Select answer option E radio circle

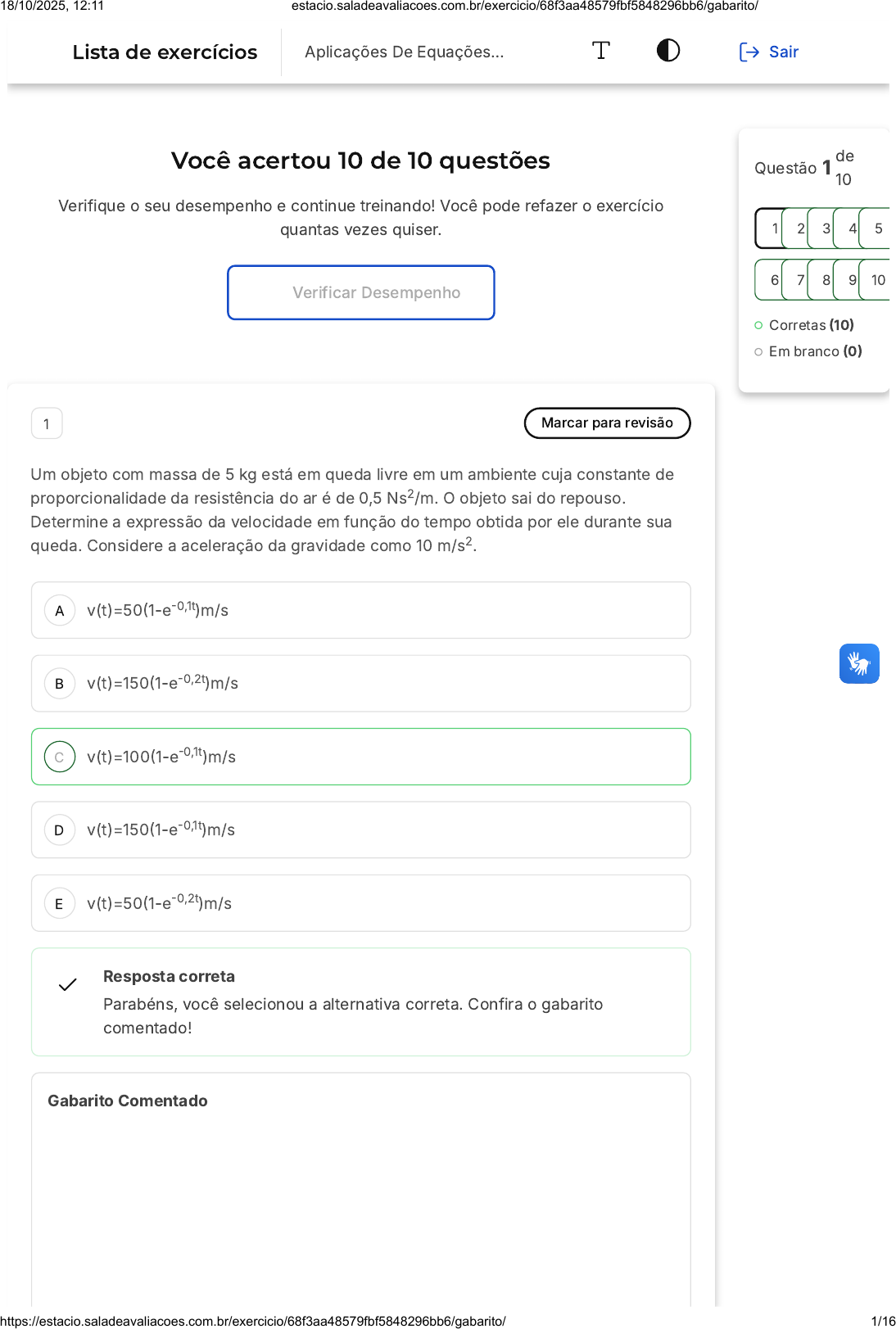60,904
